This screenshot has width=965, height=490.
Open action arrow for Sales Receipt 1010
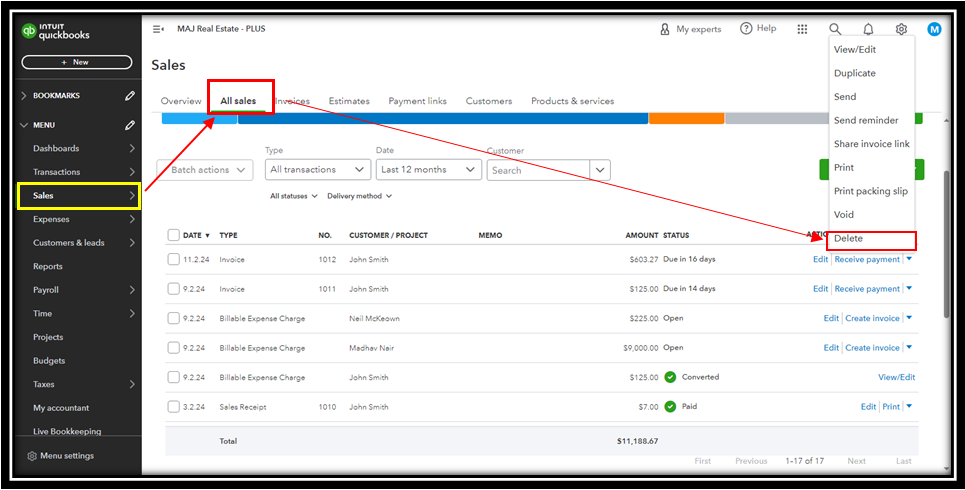click(x=909, y=407)
